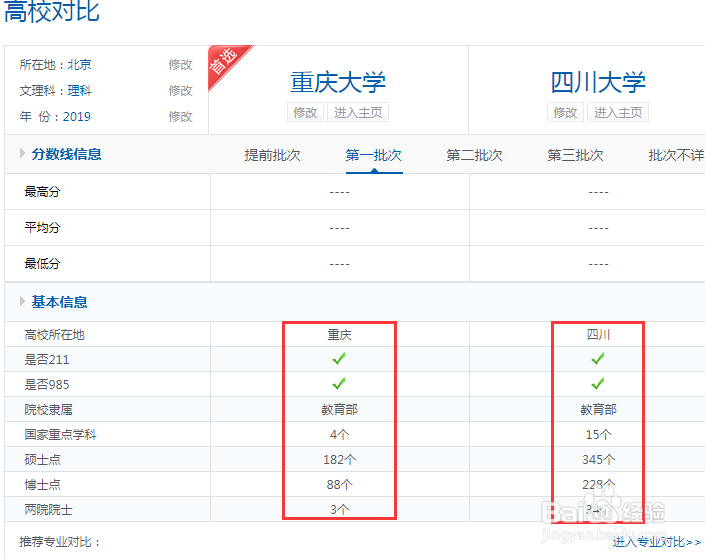Viewport: 705px width, 559px height.
Task: Click 修改 button under 重庆大学
Action: pos(305,112)
